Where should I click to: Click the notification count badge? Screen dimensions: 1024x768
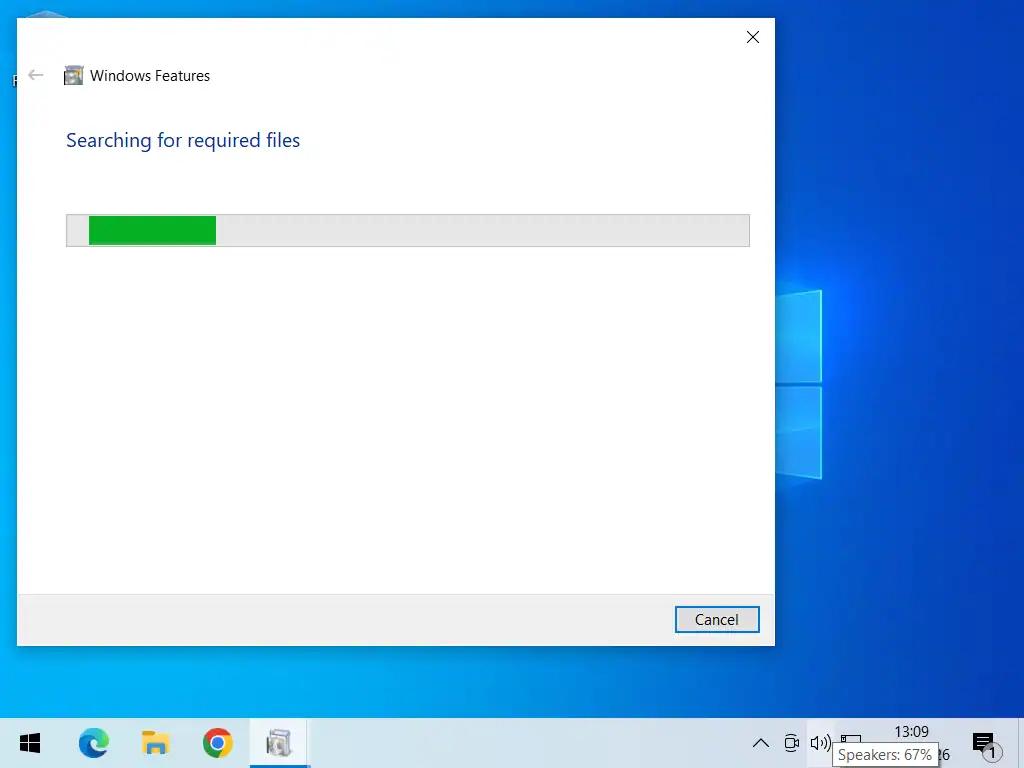[x=994, y=750]
